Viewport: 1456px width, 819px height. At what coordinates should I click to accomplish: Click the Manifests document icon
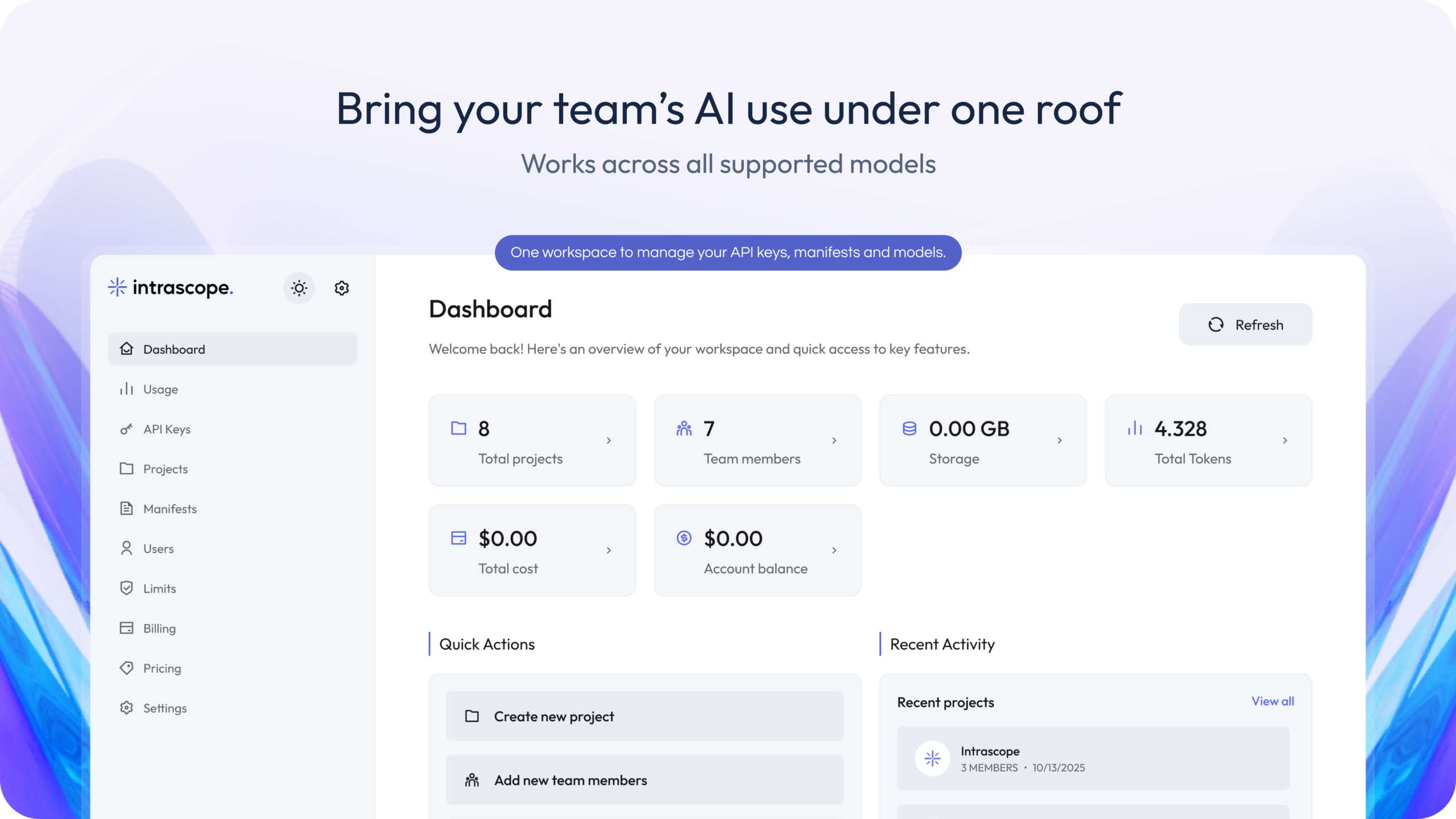coord(126,508)
